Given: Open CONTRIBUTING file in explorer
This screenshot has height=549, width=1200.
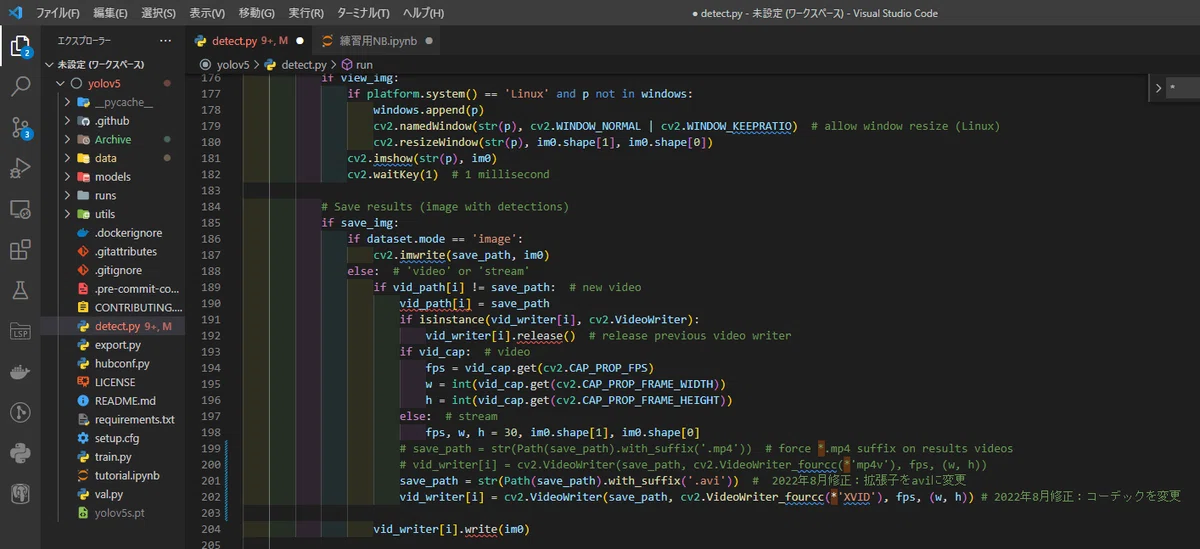Looking at the screenshot, I should (x=138, y=307).
